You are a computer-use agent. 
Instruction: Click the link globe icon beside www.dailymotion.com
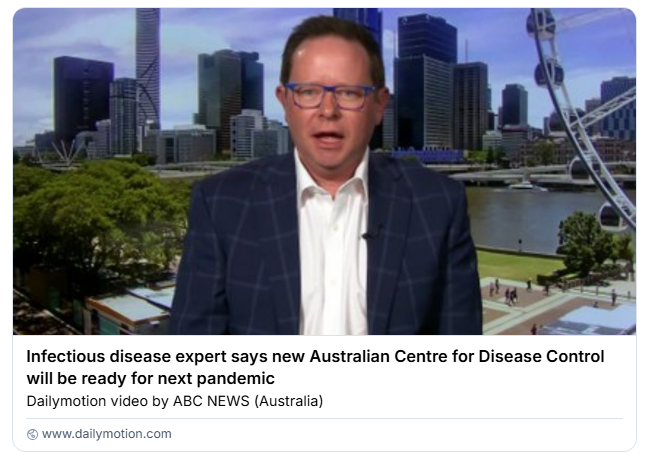click(32, 434)
